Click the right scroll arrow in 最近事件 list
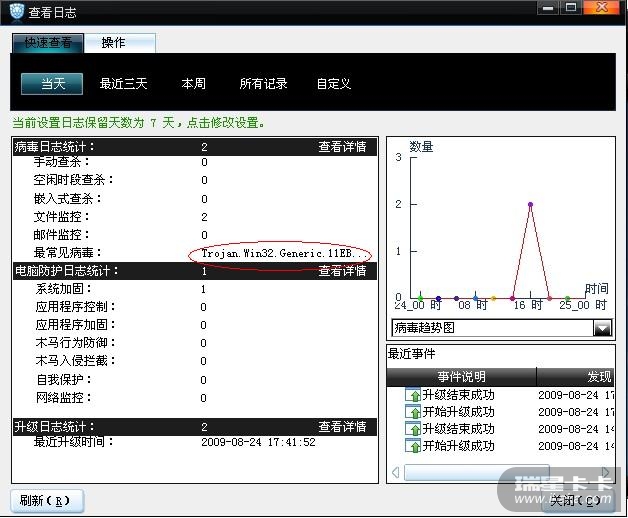Viewport: 628px width, 518px height. (x=606, y=472)
